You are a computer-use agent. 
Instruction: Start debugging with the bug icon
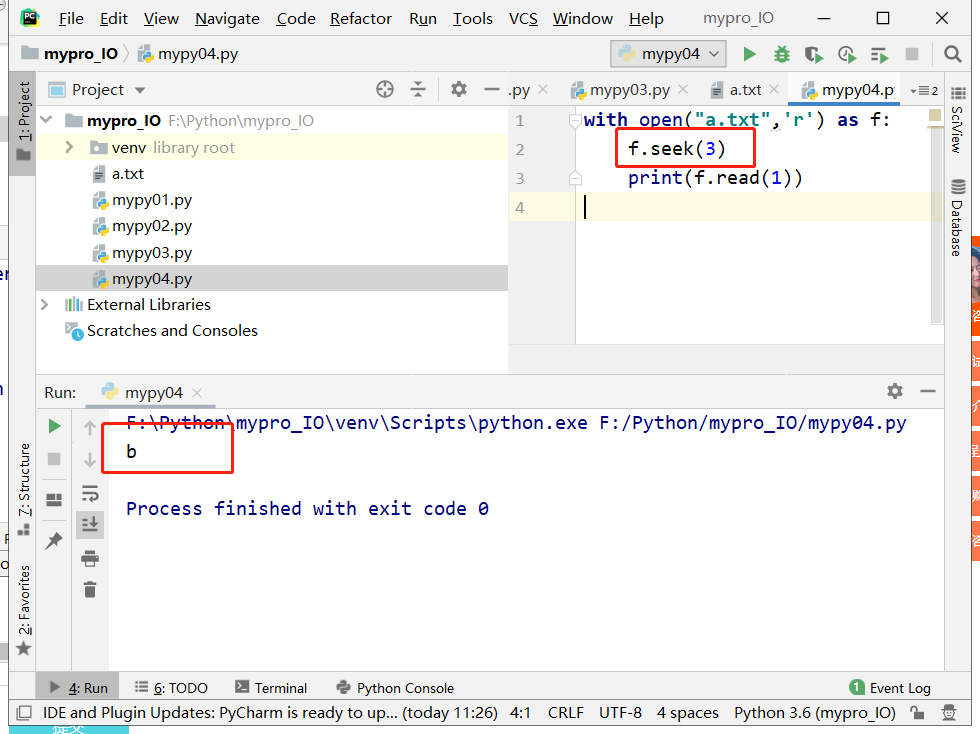point(781,54)
